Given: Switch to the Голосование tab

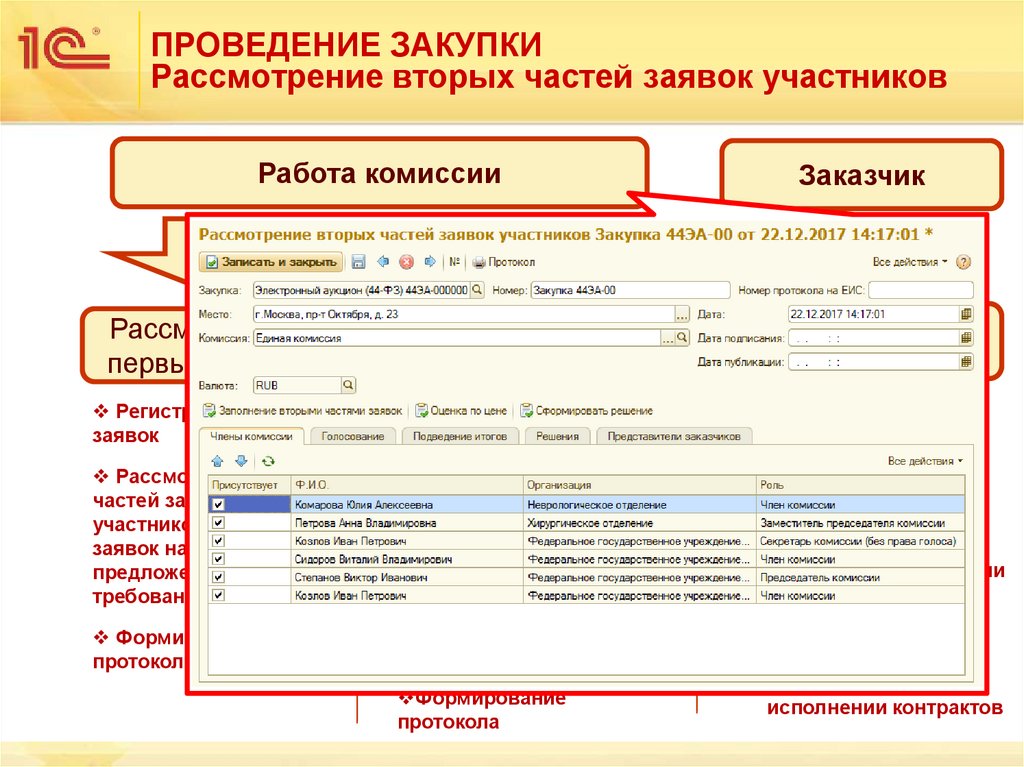Looking at the screenshot, I should tap(354, 435).
